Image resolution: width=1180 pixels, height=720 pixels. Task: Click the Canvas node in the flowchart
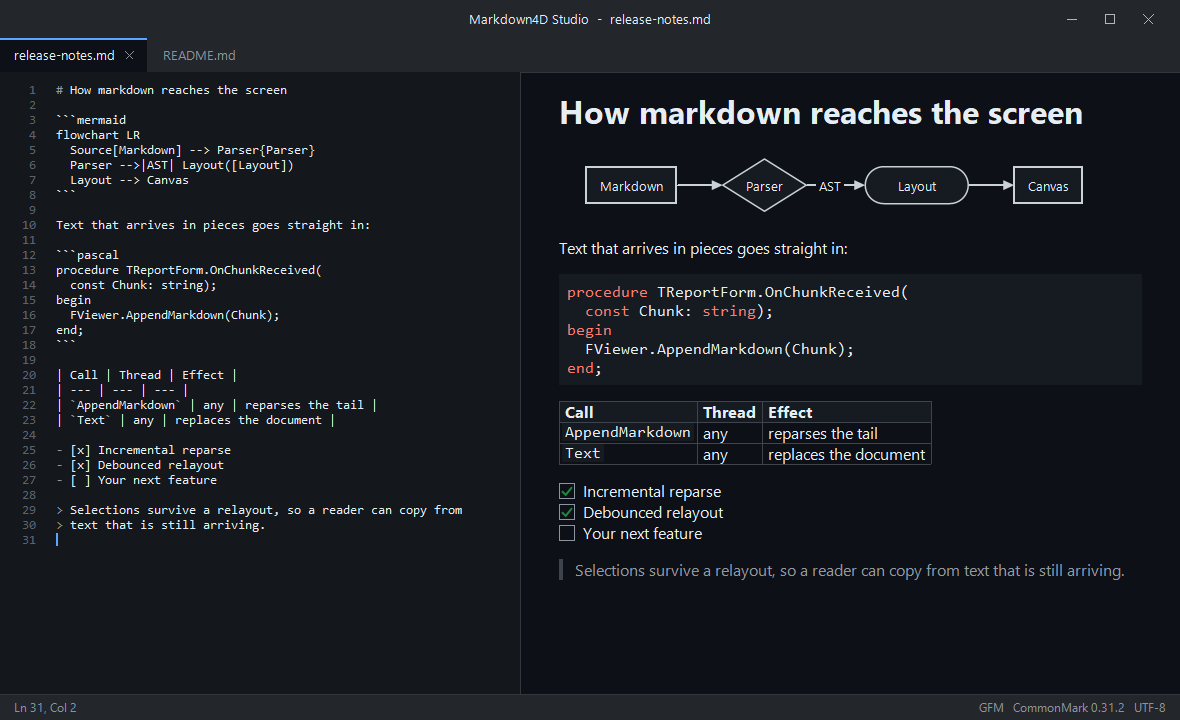1048,186
